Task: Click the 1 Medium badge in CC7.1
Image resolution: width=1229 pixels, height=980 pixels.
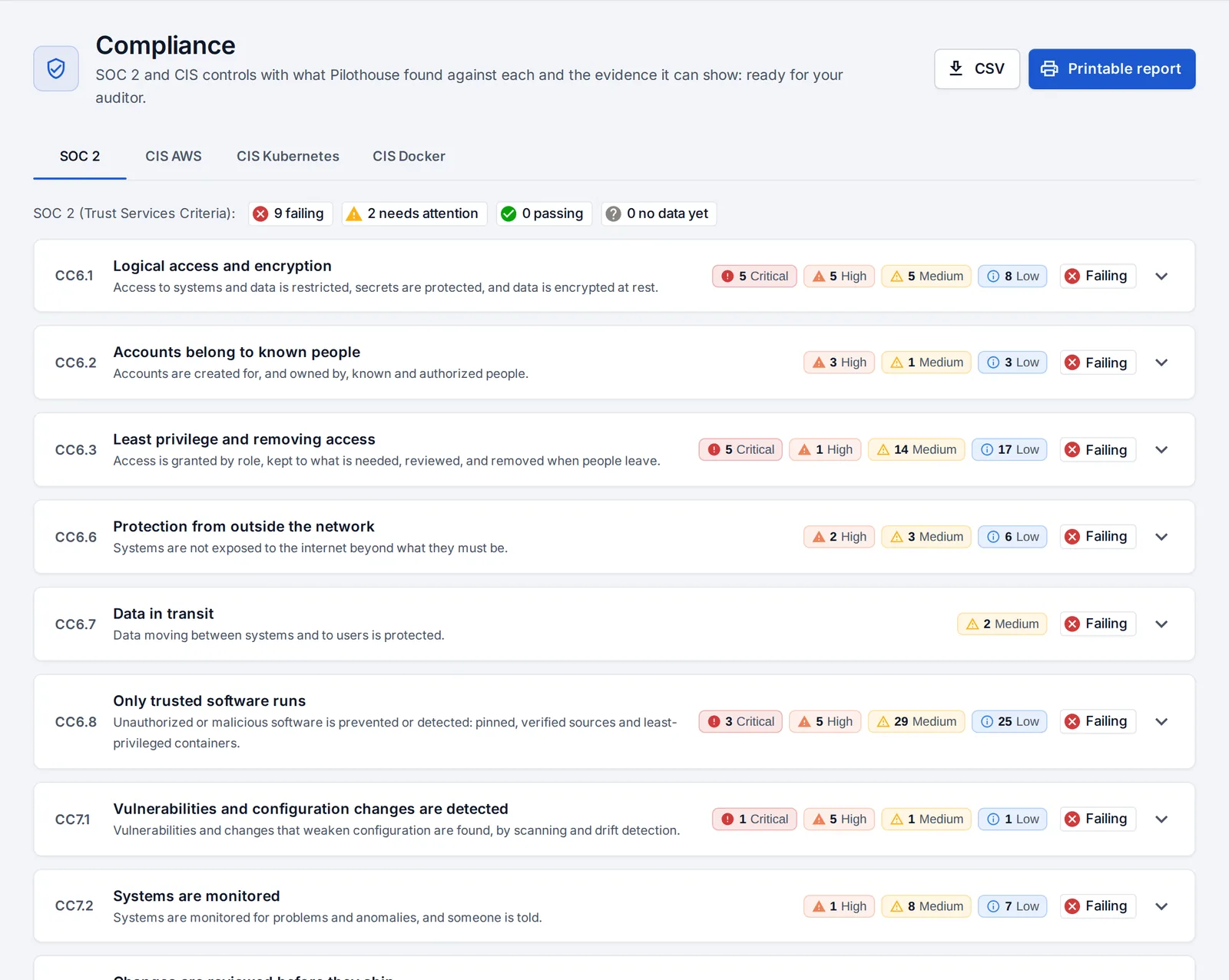Action: click(x=926, y=819)
